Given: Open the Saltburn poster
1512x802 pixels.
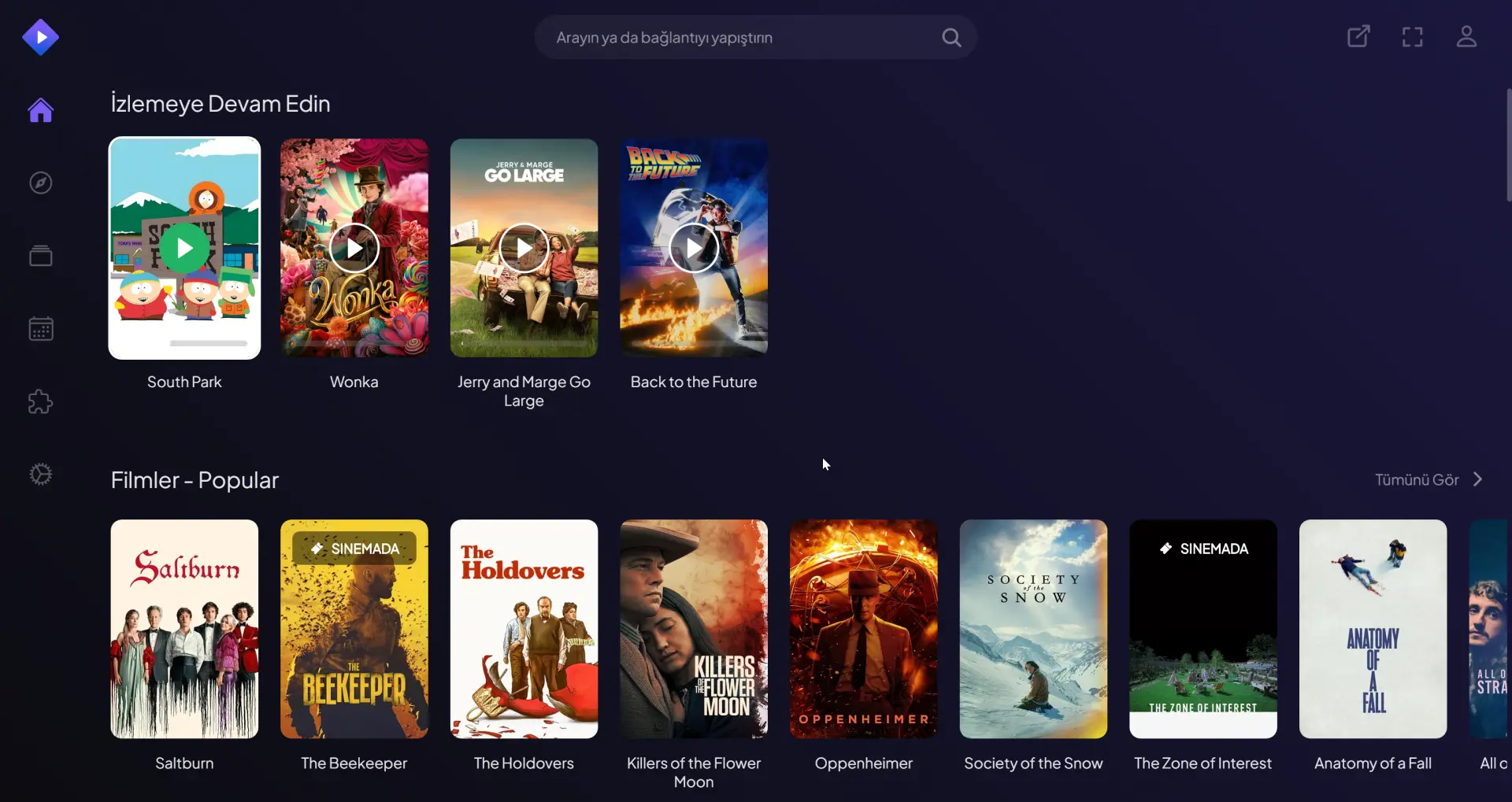Looking at the screenshot, I should click(184, 629).
